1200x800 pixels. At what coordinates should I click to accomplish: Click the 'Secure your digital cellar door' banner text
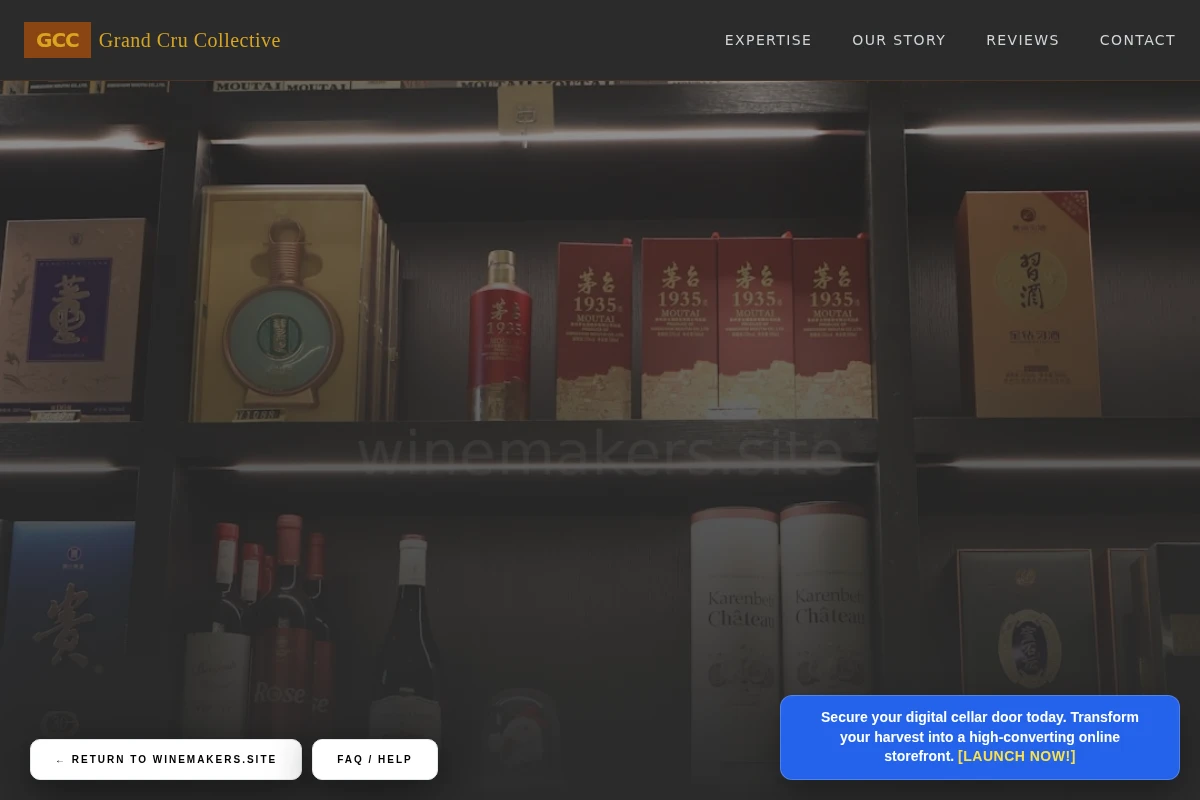[980, 737]
